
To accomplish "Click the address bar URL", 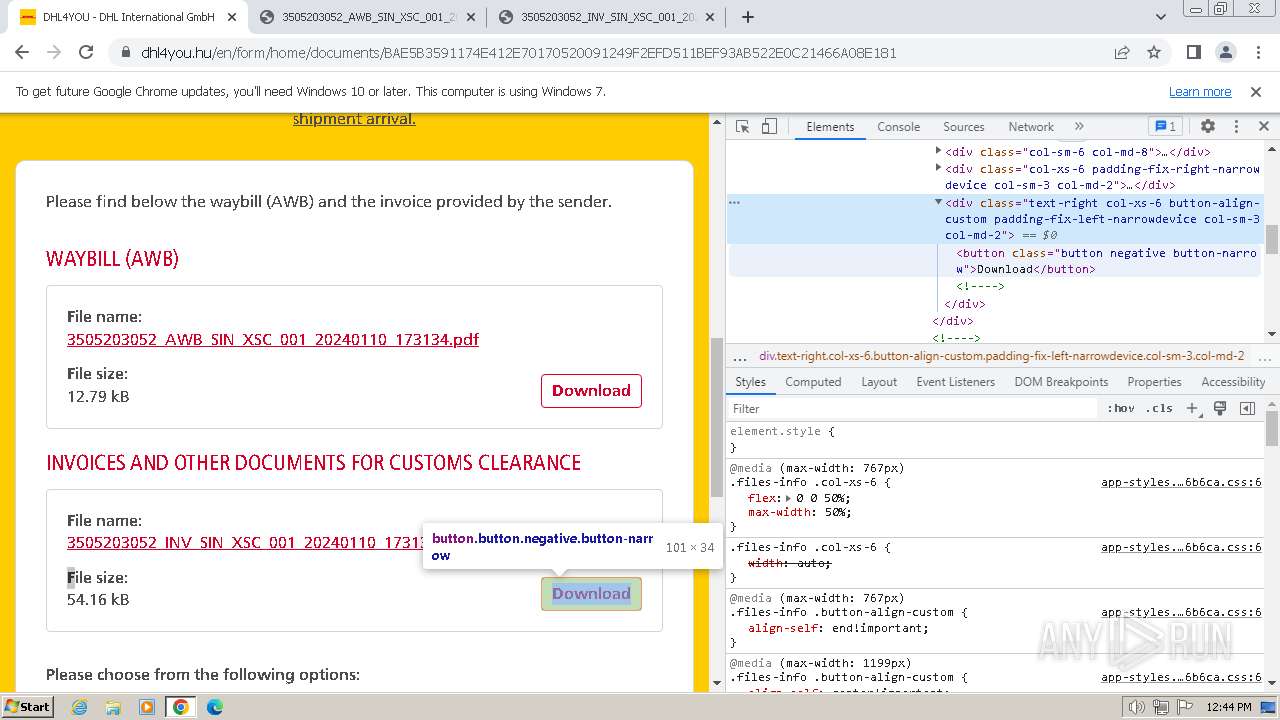I will (519, 53).
